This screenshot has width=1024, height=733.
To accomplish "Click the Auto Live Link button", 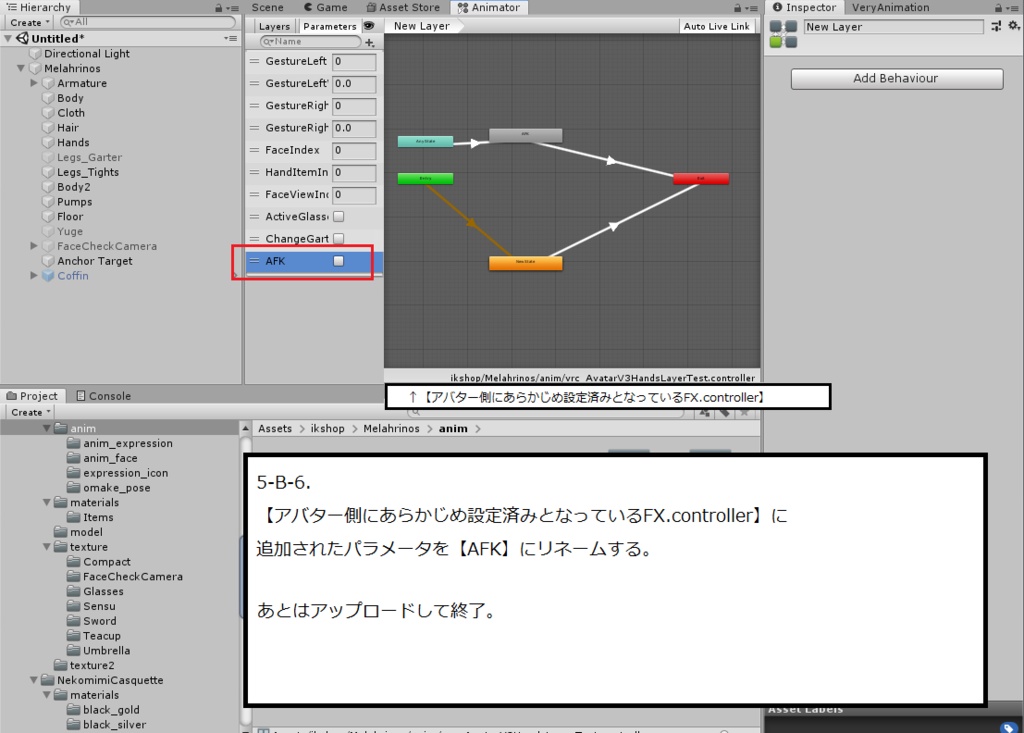I will (716, 26).
